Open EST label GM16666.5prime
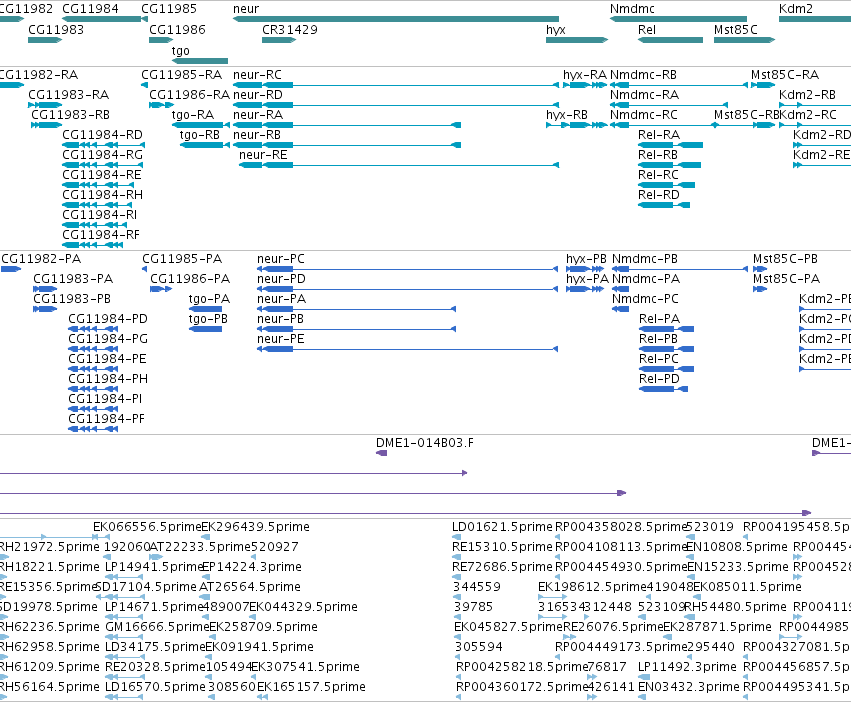 157,627
